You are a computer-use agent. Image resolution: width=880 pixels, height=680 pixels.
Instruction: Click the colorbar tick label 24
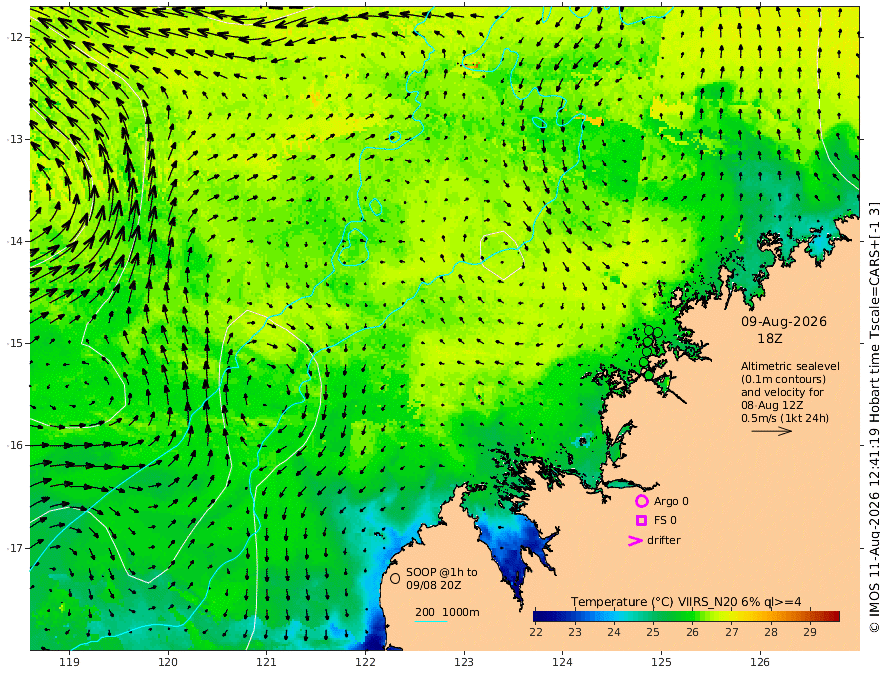[614, 632]
